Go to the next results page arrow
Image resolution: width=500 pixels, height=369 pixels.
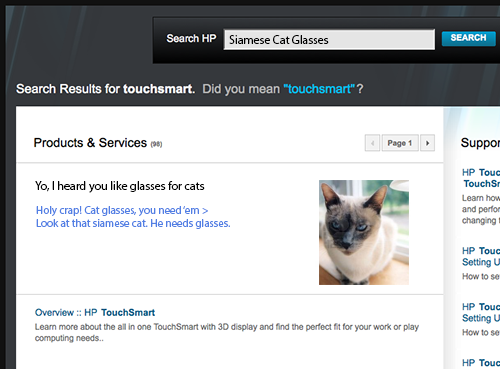click(427, 143)
